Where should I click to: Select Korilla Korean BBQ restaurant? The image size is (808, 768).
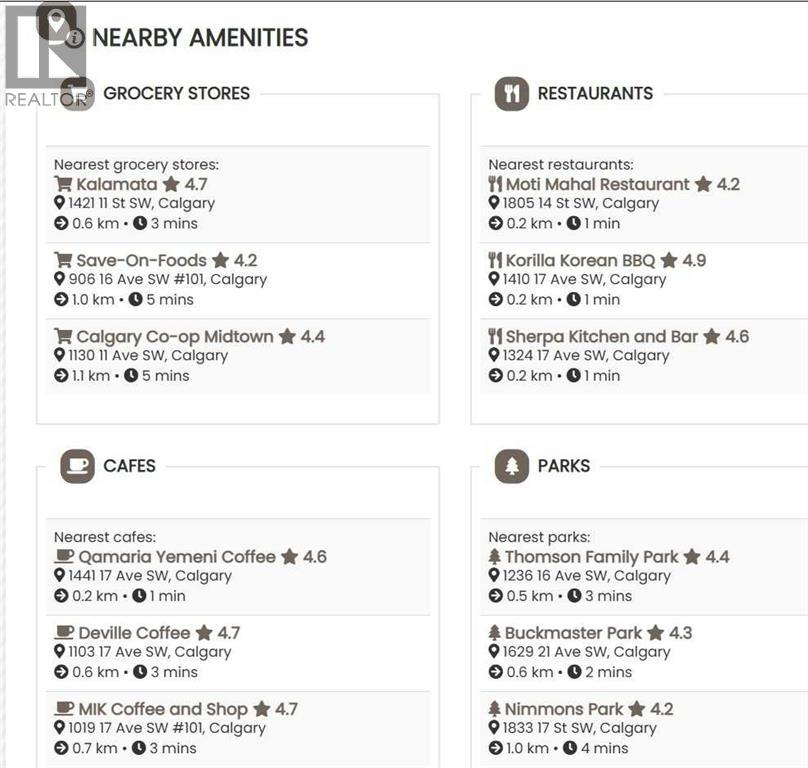point(580,260)
